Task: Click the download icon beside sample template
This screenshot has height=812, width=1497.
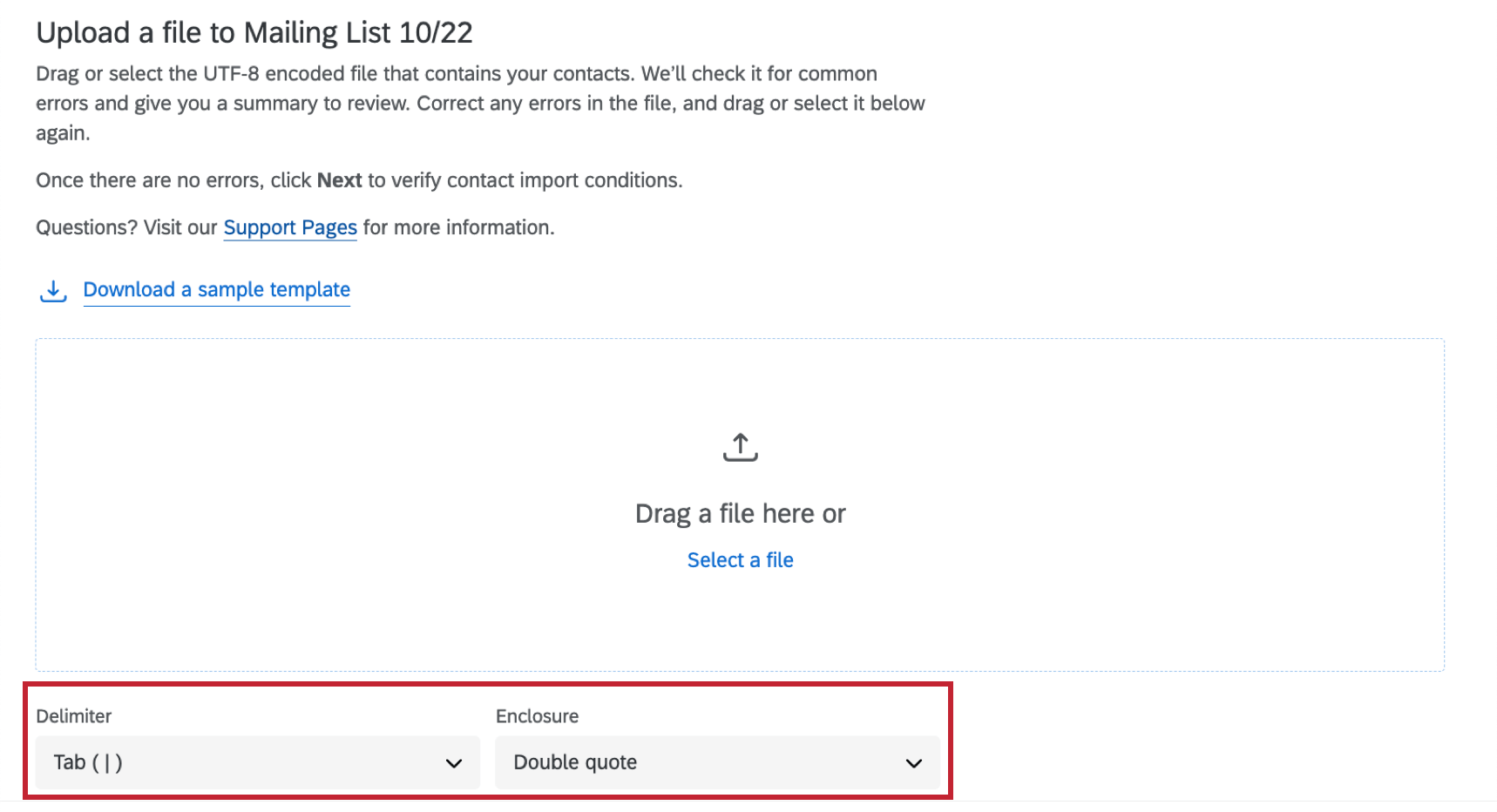Action: click(x=52, y=290)
